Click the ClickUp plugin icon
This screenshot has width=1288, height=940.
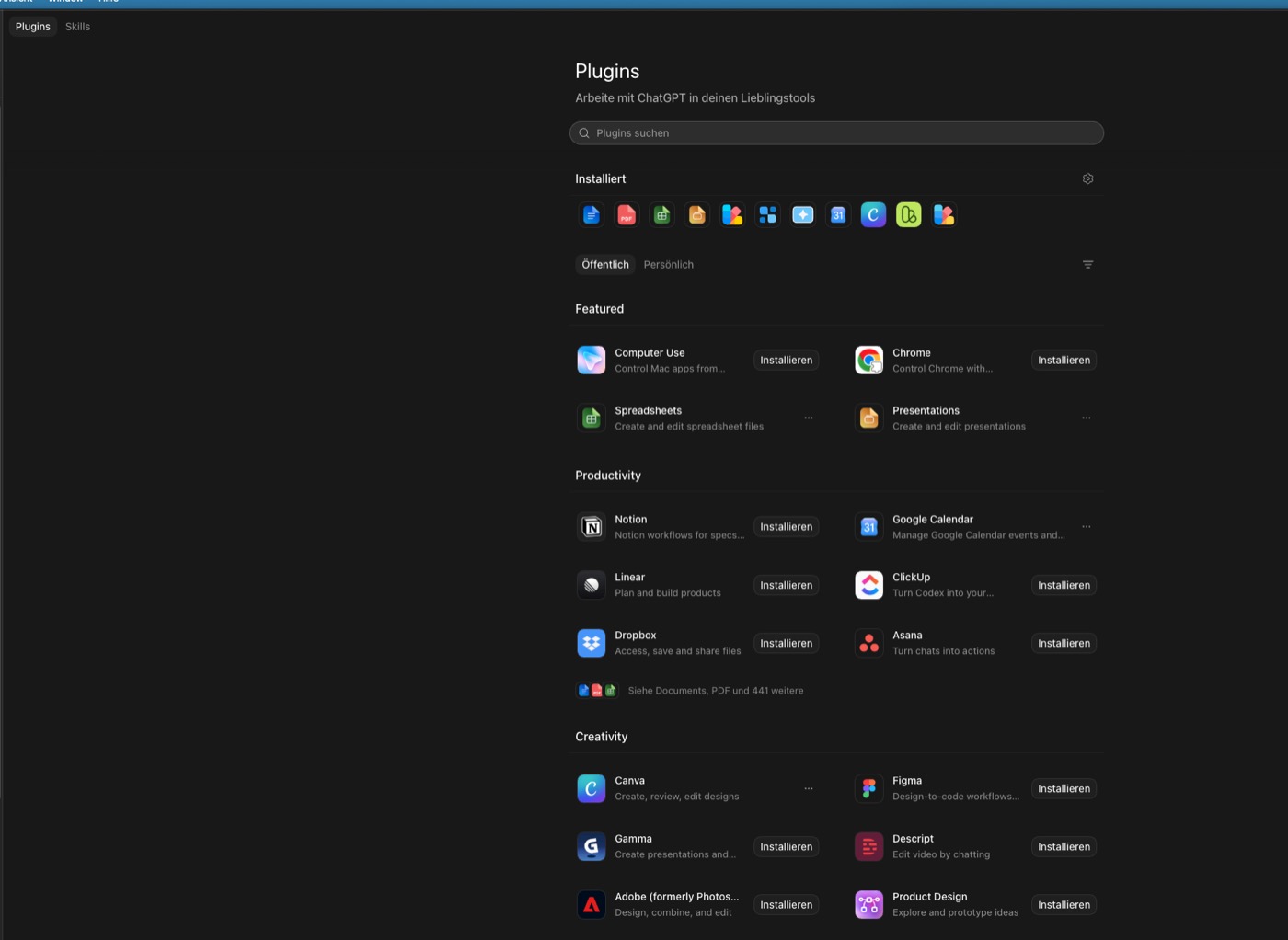[869, 585]
